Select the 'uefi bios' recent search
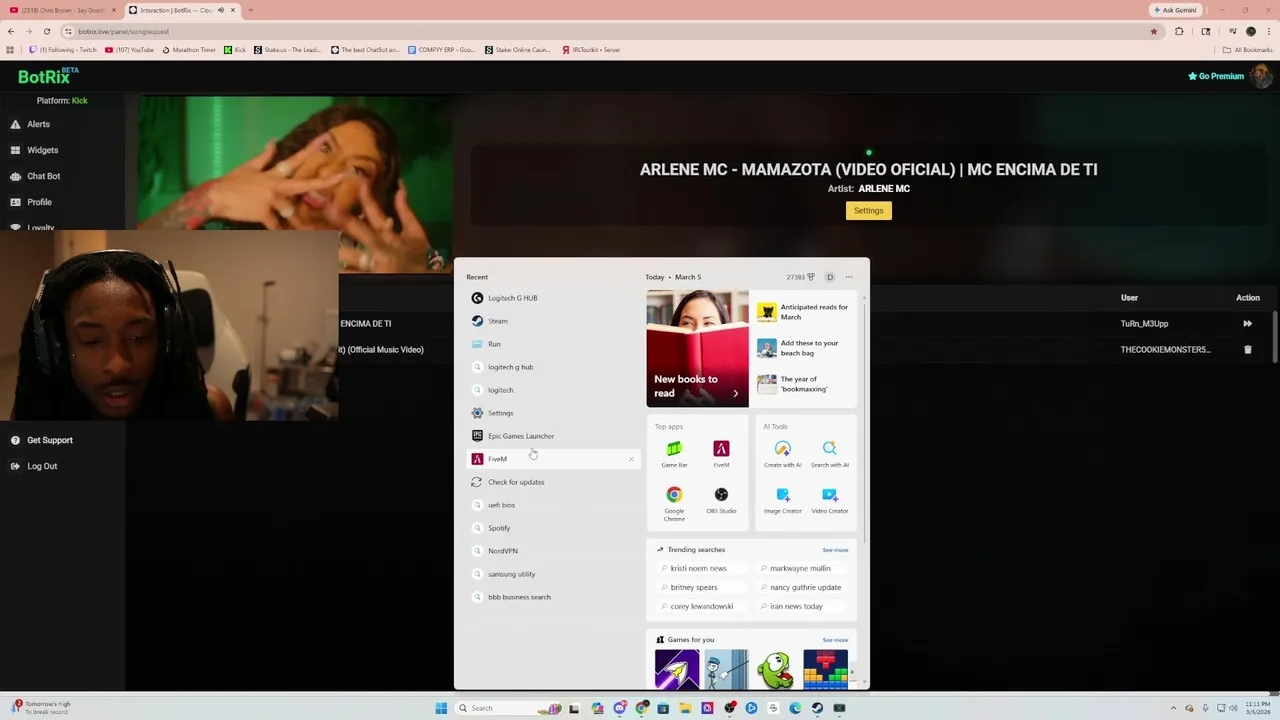This screenshot has height=720, width=1280. click(552, 505)
